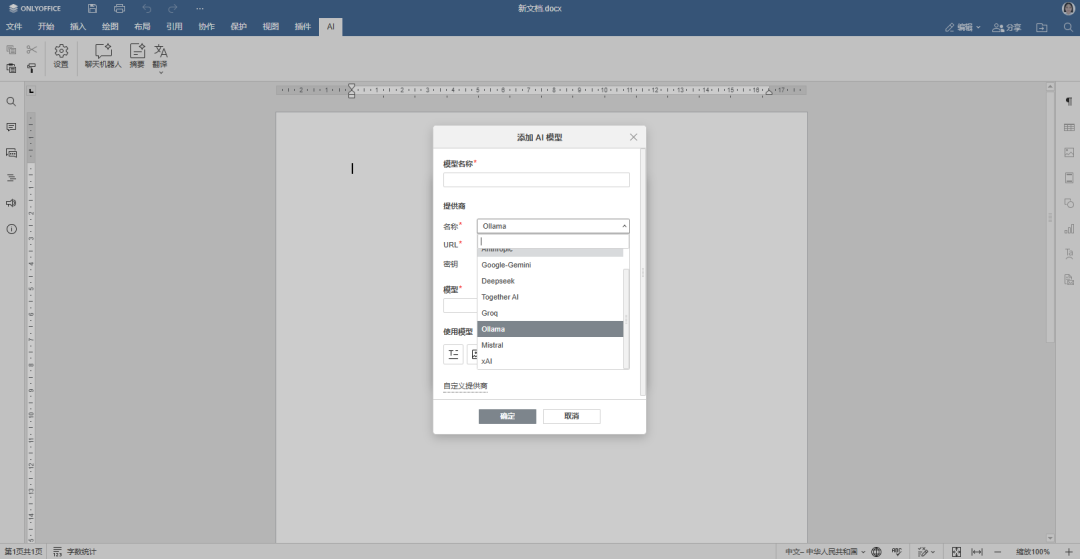The width and height of the screenshot is (1080, 559).
Task: Click the zoom out minus button
Action: [997, 551]
